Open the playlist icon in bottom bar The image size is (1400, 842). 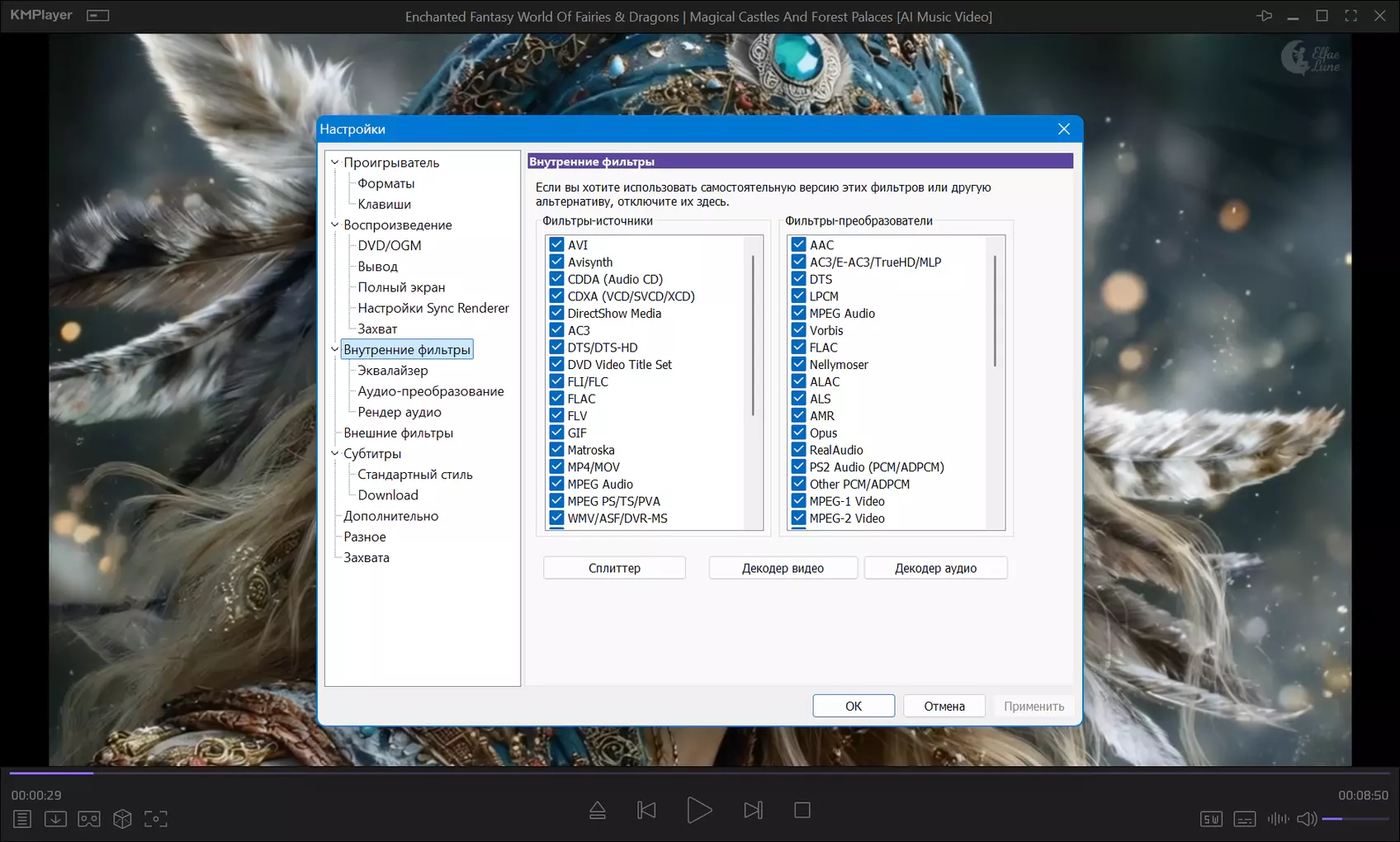coord(22,819)
